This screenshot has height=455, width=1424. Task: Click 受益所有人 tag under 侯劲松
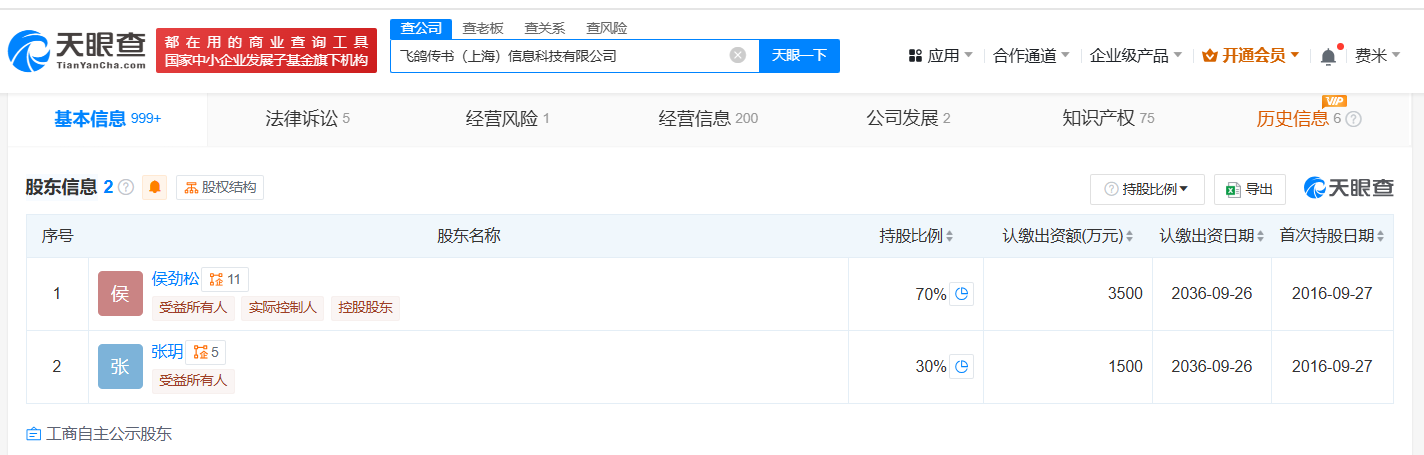tap(193, 308)
